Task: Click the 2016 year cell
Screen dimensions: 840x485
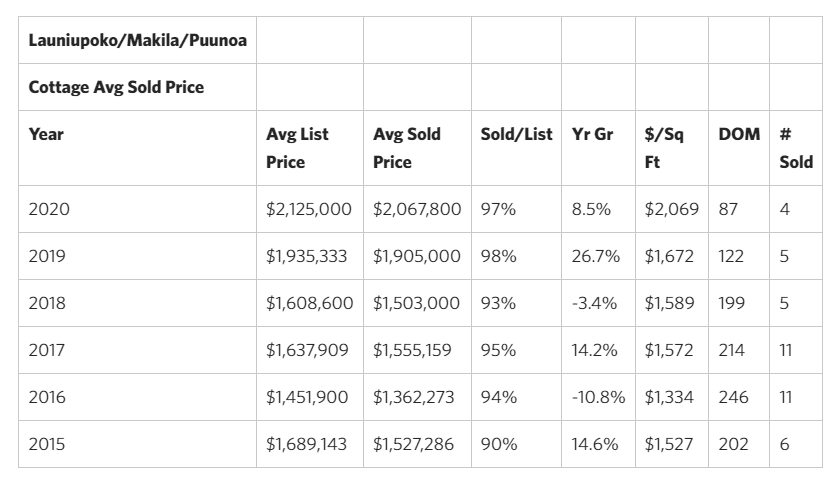Action: point(49,397)
